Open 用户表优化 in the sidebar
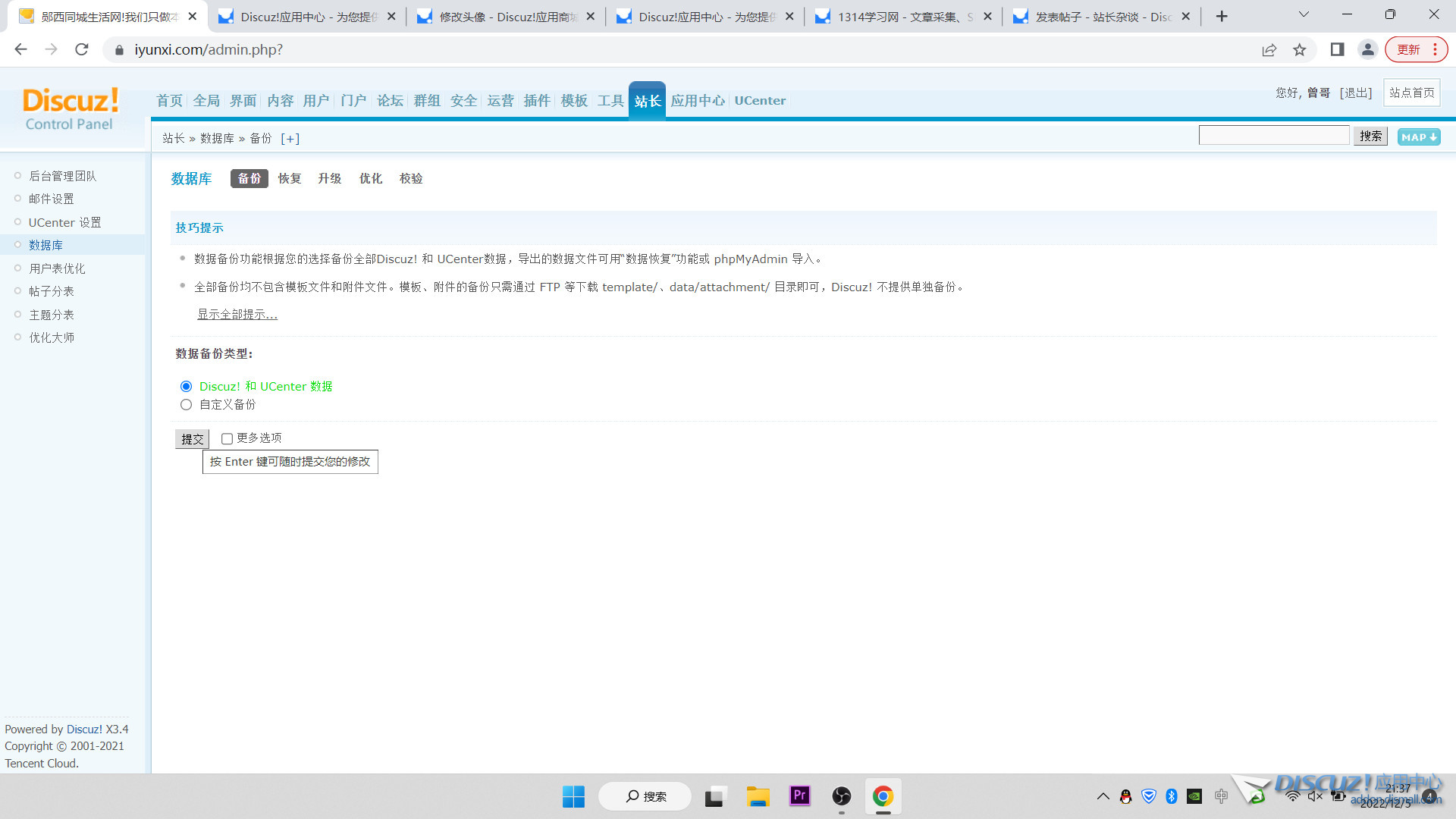Image resolution: width=1456 pixels, height=819 pixels. coord(57,268)
